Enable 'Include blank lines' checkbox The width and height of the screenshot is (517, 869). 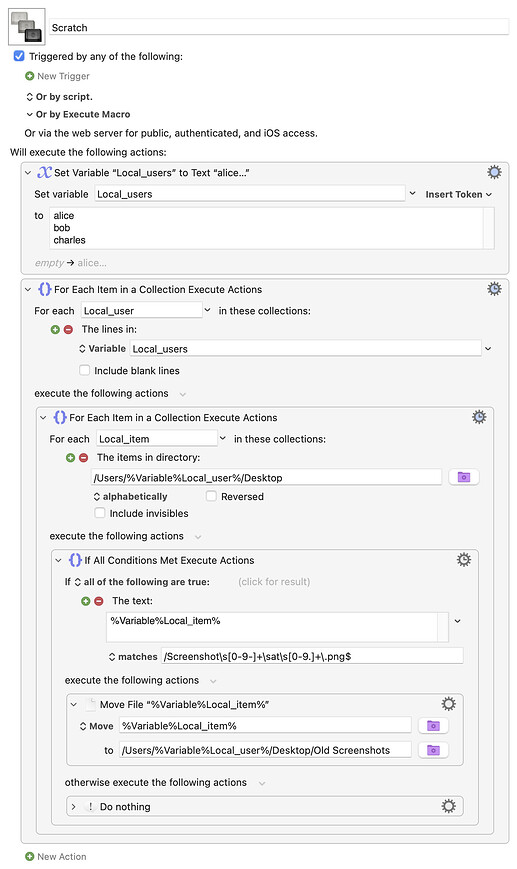(x=84, y=370)
